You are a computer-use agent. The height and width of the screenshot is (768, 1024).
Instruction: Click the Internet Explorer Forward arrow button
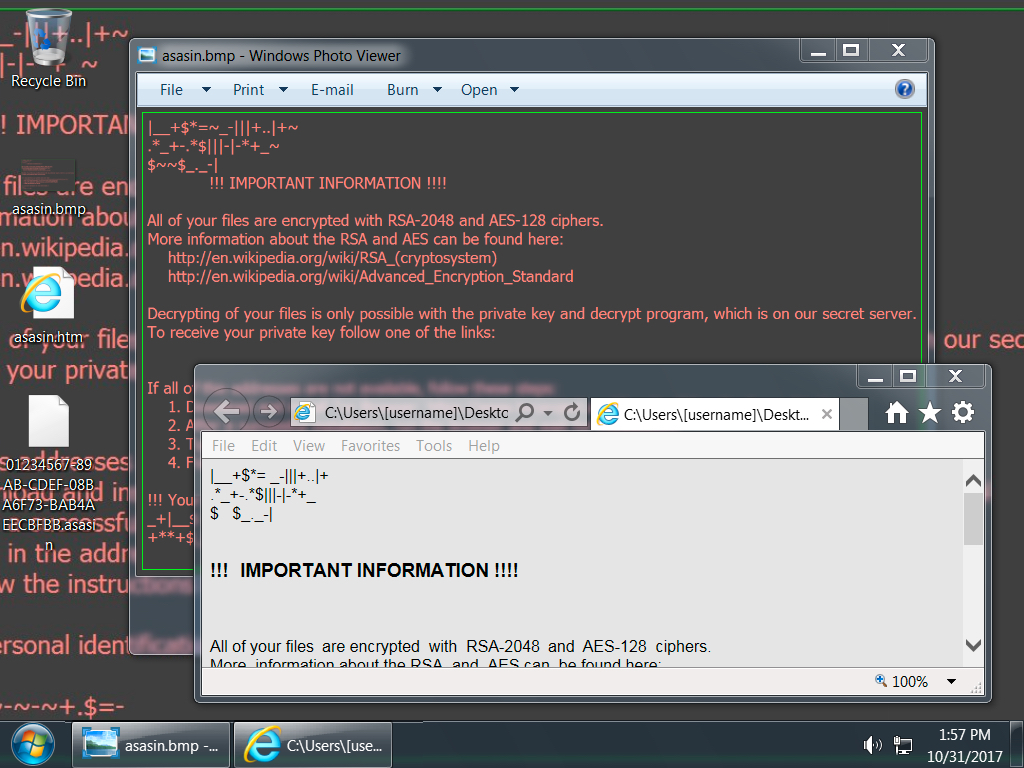point(268,412)
